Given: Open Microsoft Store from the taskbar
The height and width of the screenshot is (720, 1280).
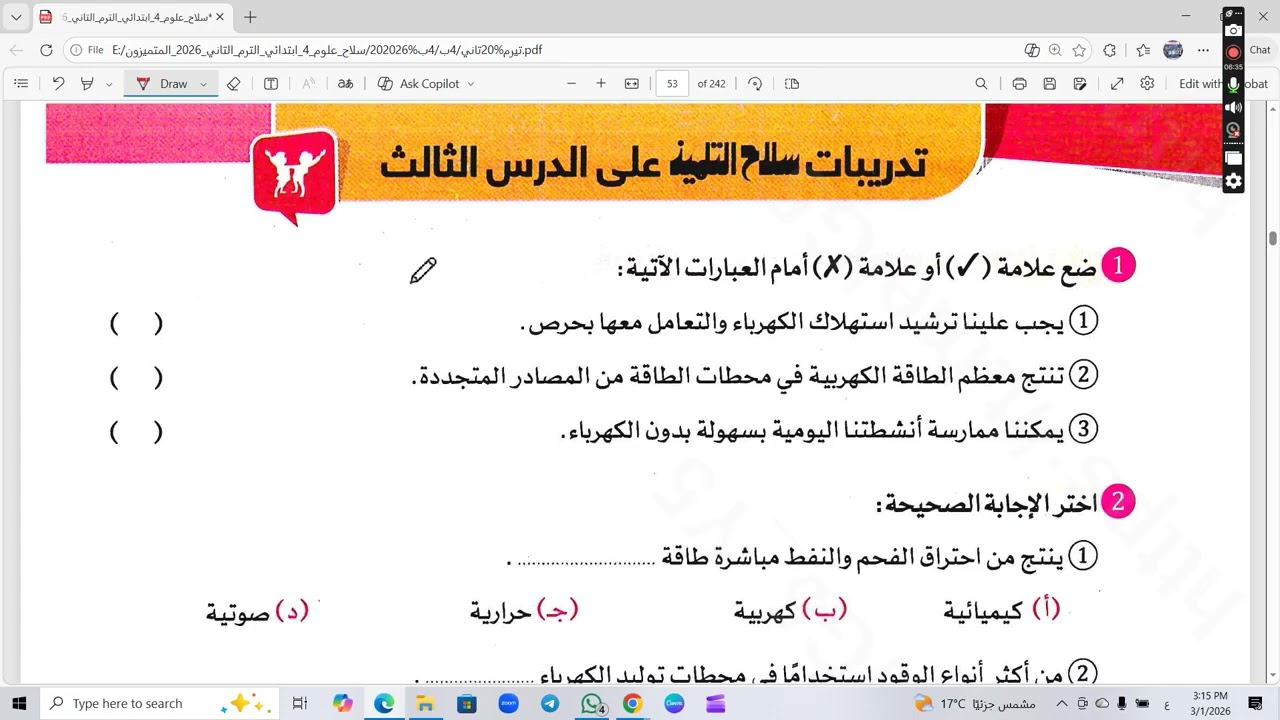Looking at the screenshot, I should [x=467, y=703].
